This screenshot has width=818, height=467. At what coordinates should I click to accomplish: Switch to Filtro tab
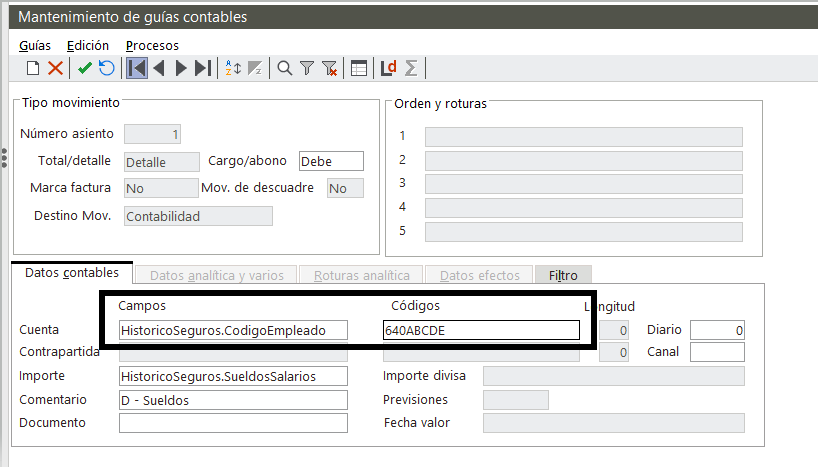point(563,275)
